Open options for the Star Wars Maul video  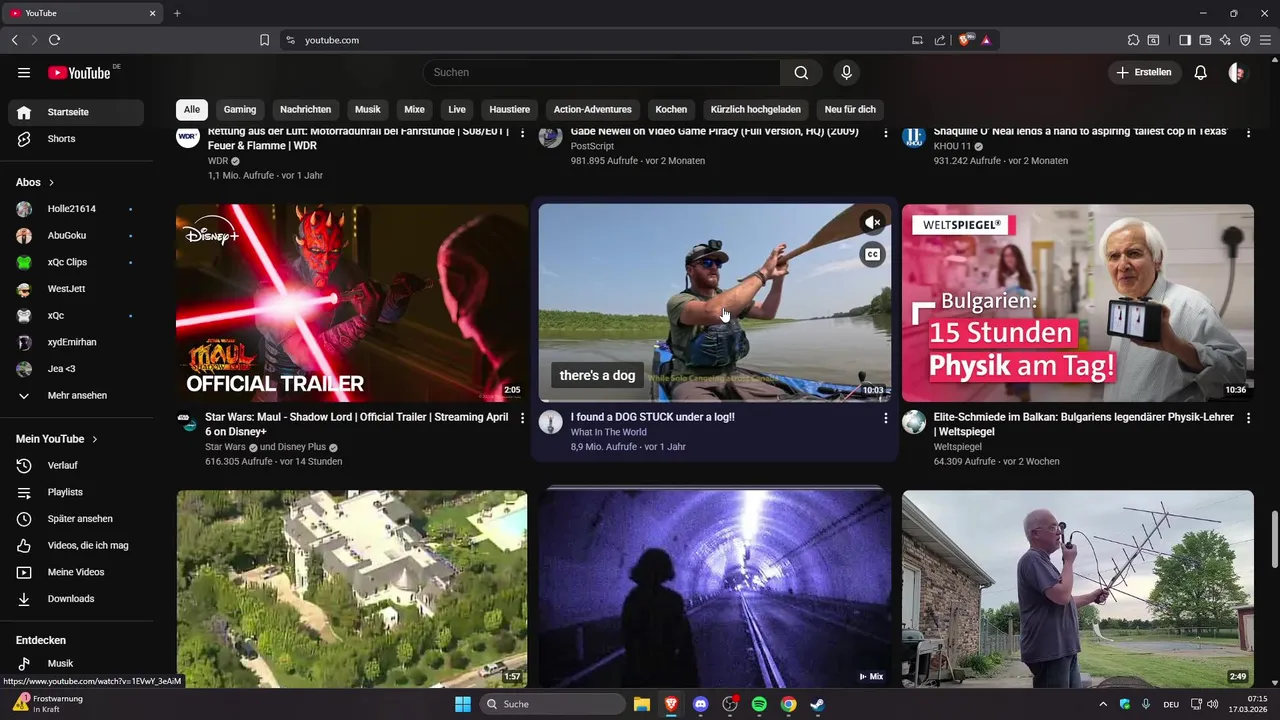tap(522, 418)
